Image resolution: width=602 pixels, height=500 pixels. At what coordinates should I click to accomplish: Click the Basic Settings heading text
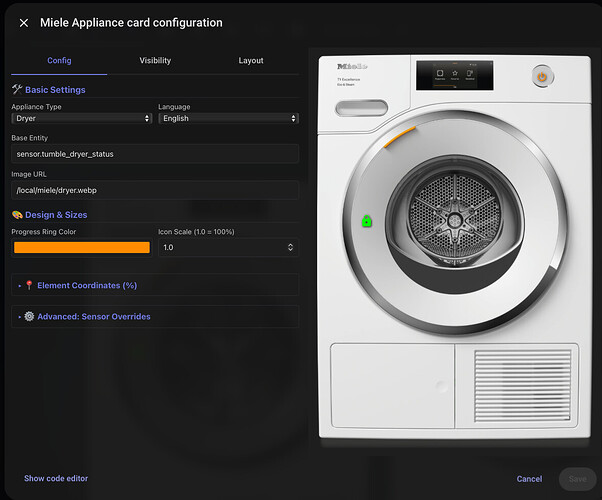[x=55, y=90]
